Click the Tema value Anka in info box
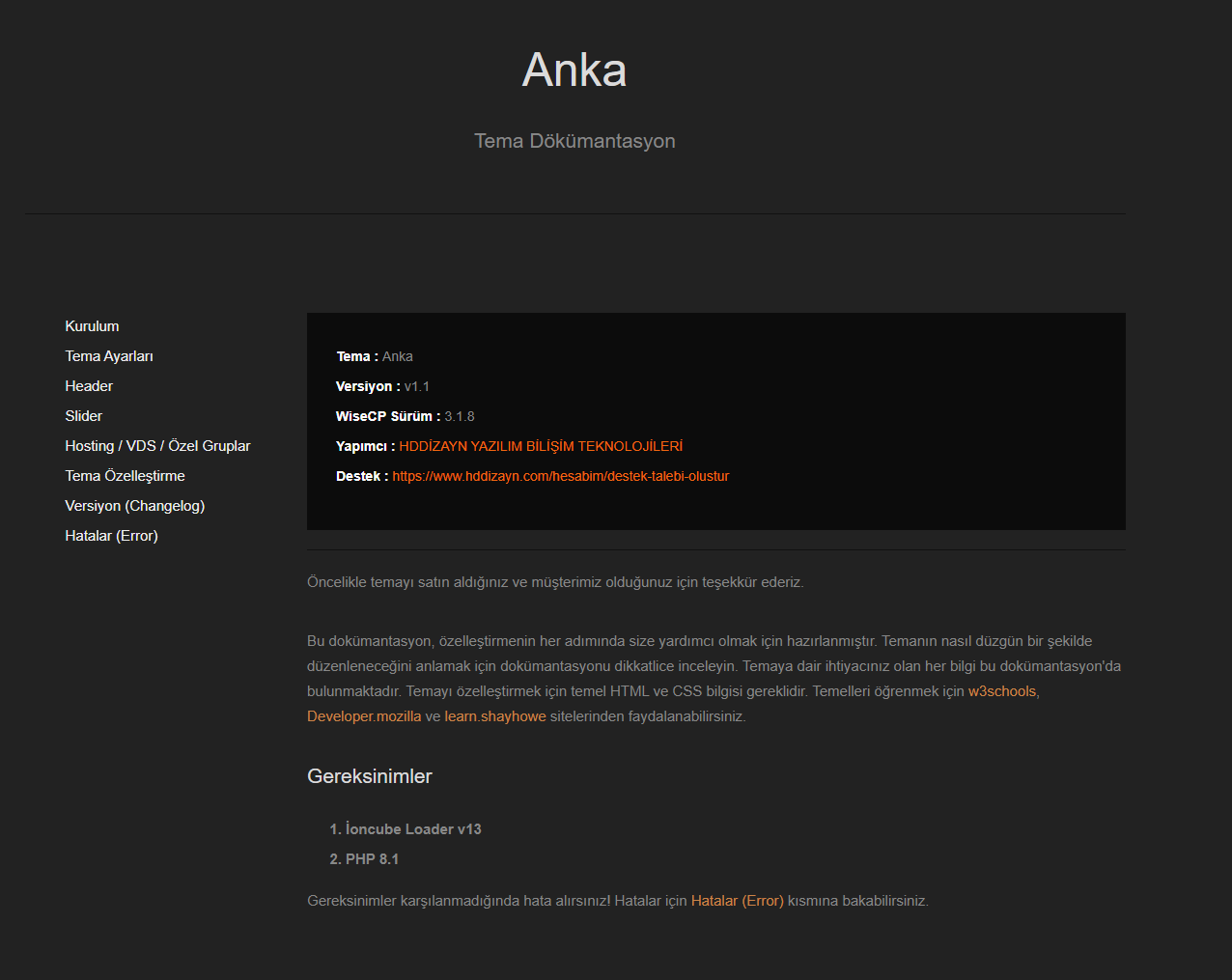This screenshot has height=980, width=1232. point(398,356)
